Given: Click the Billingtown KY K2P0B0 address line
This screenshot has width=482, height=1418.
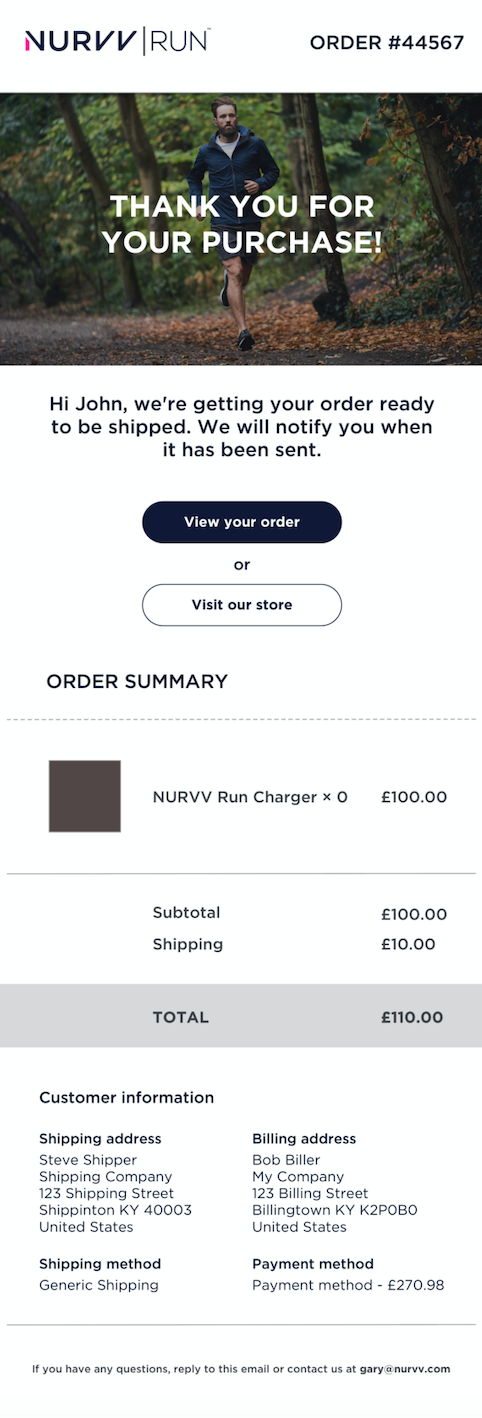Looking at the screenshot, I should [x=335, y=1210].
